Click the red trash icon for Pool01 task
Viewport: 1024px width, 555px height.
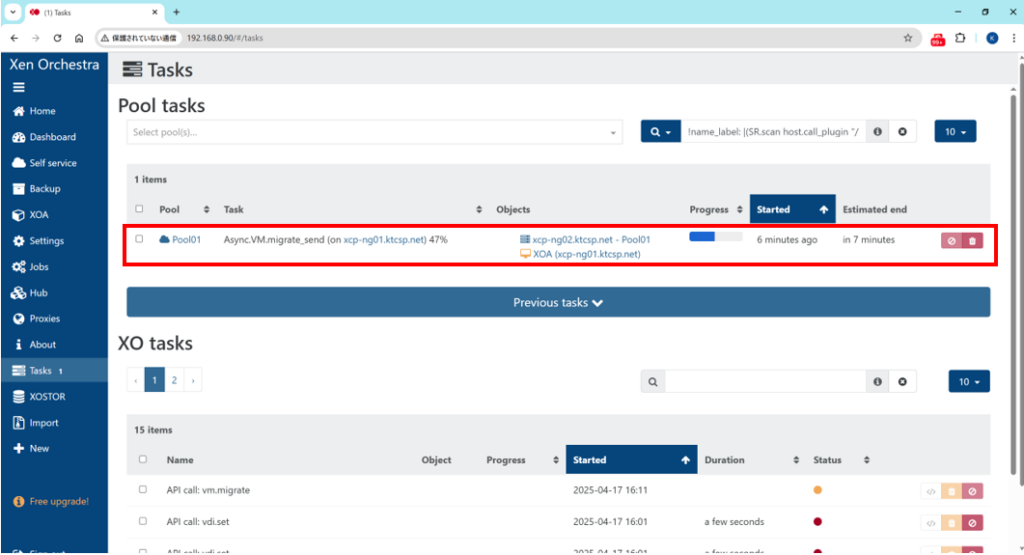(x=972, y=240)
